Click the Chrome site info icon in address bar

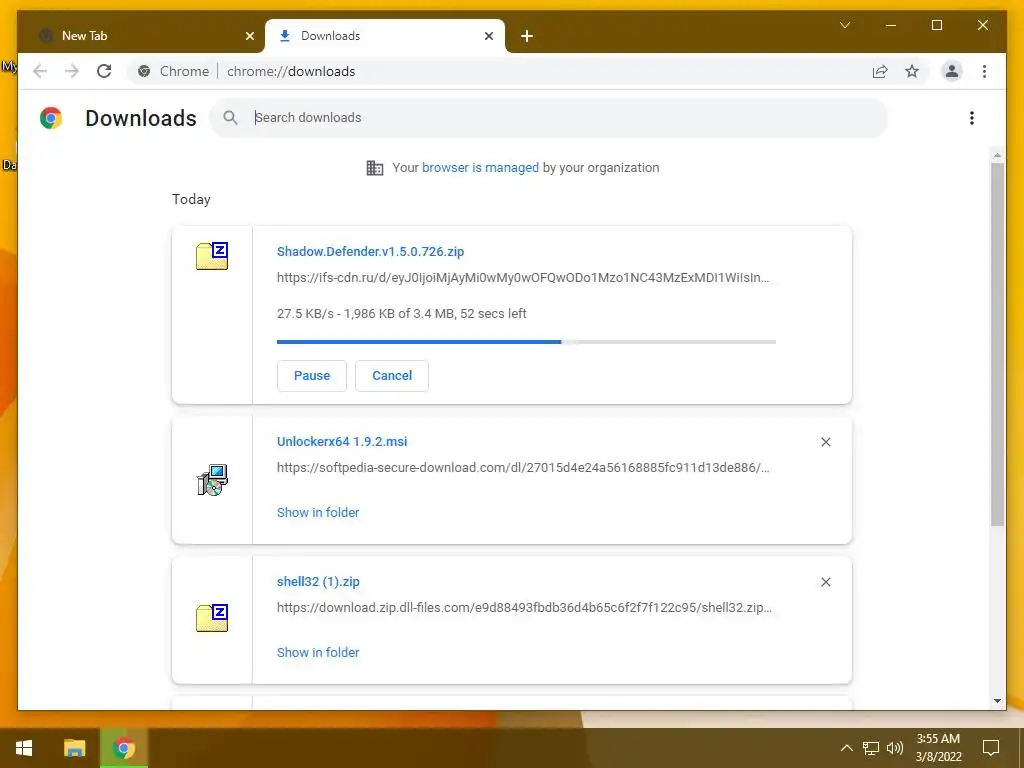pyautogui.click(x=144, y=71)
